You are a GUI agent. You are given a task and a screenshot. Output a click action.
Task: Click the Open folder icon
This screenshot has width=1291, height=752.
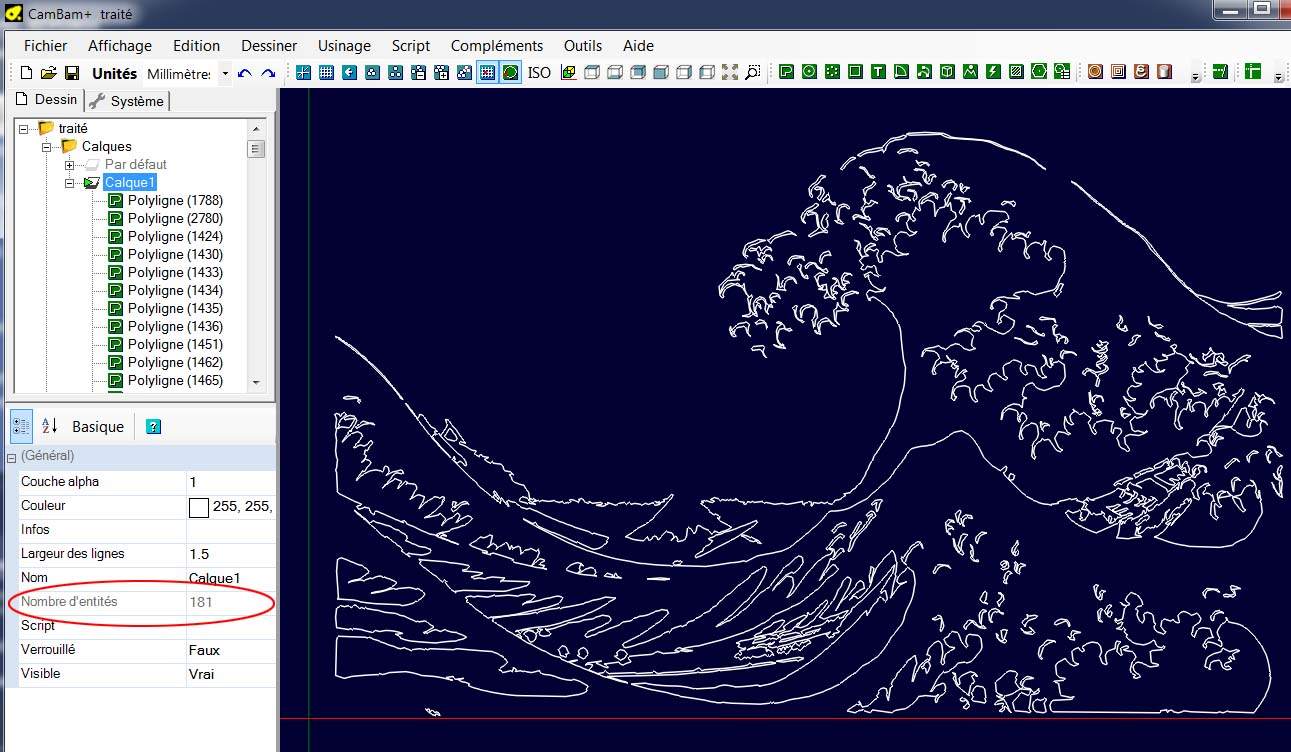point(48,73)
